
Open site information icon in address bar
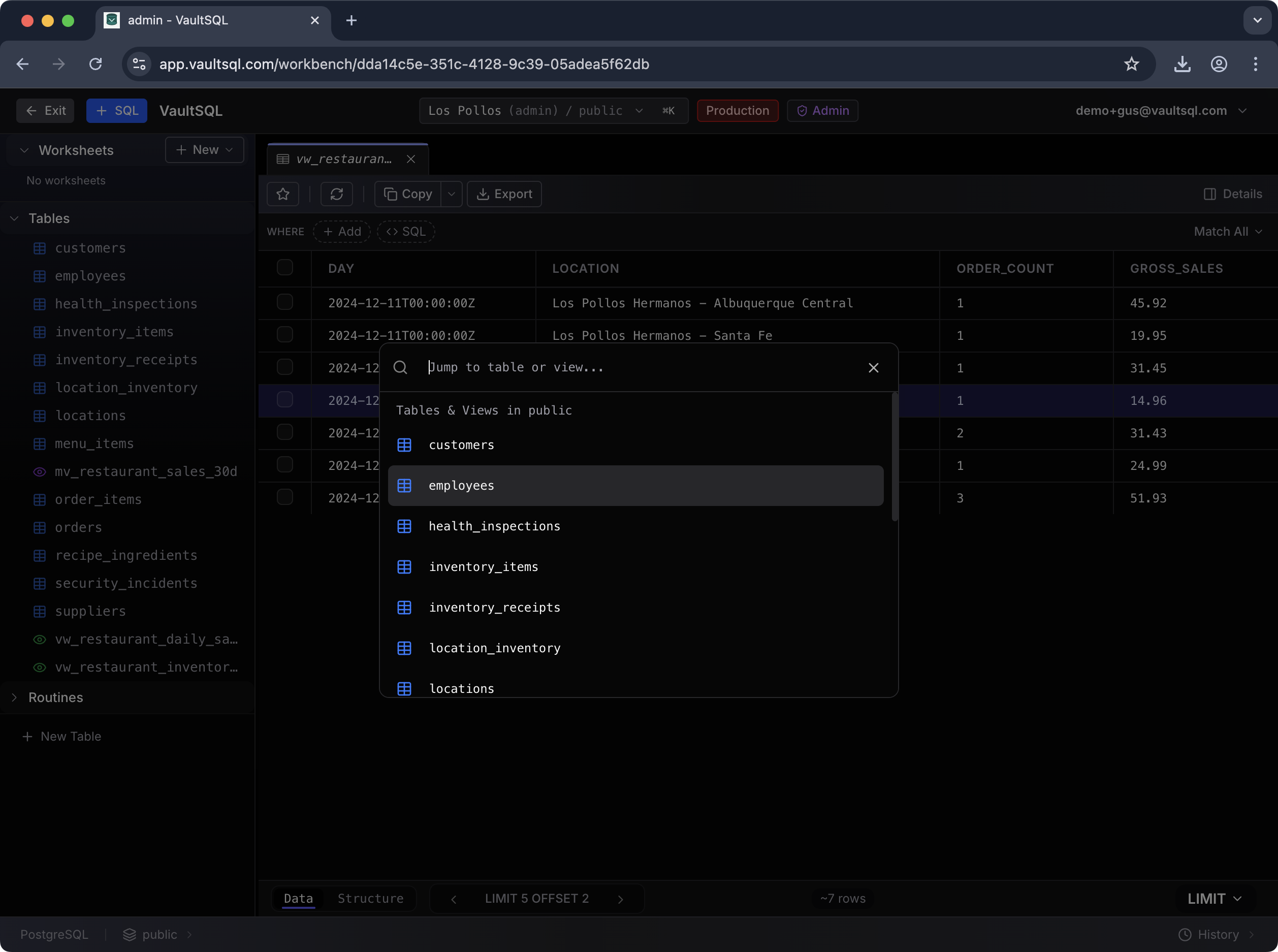[140, 64]
